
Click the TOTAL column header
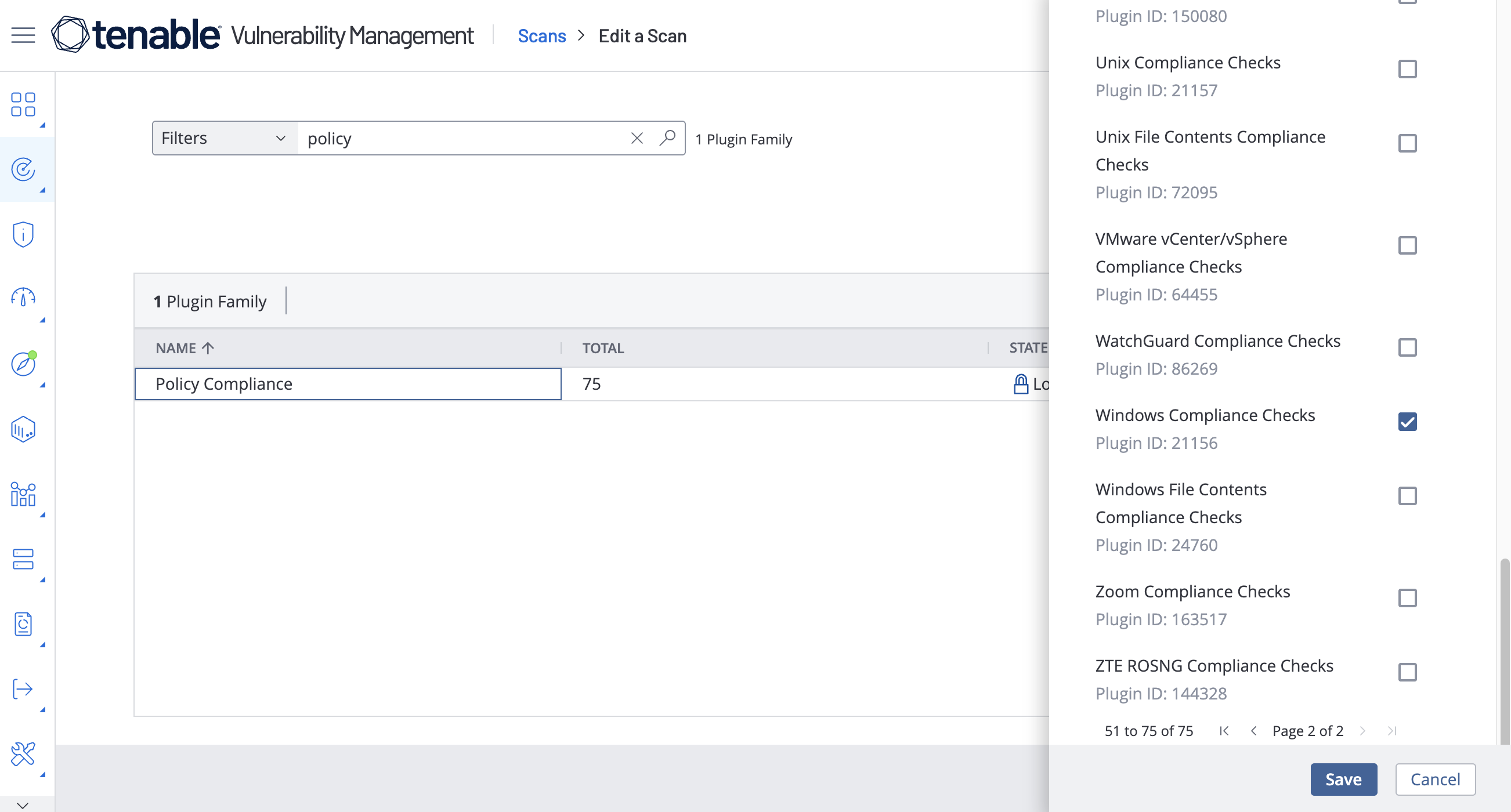(603, 347)
